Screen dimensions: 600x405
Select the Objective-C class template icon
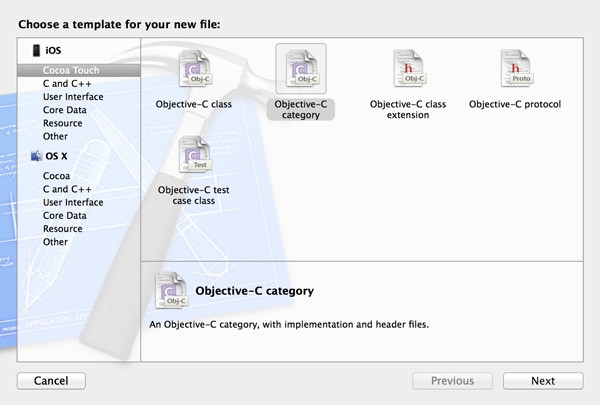click(194, 69)
